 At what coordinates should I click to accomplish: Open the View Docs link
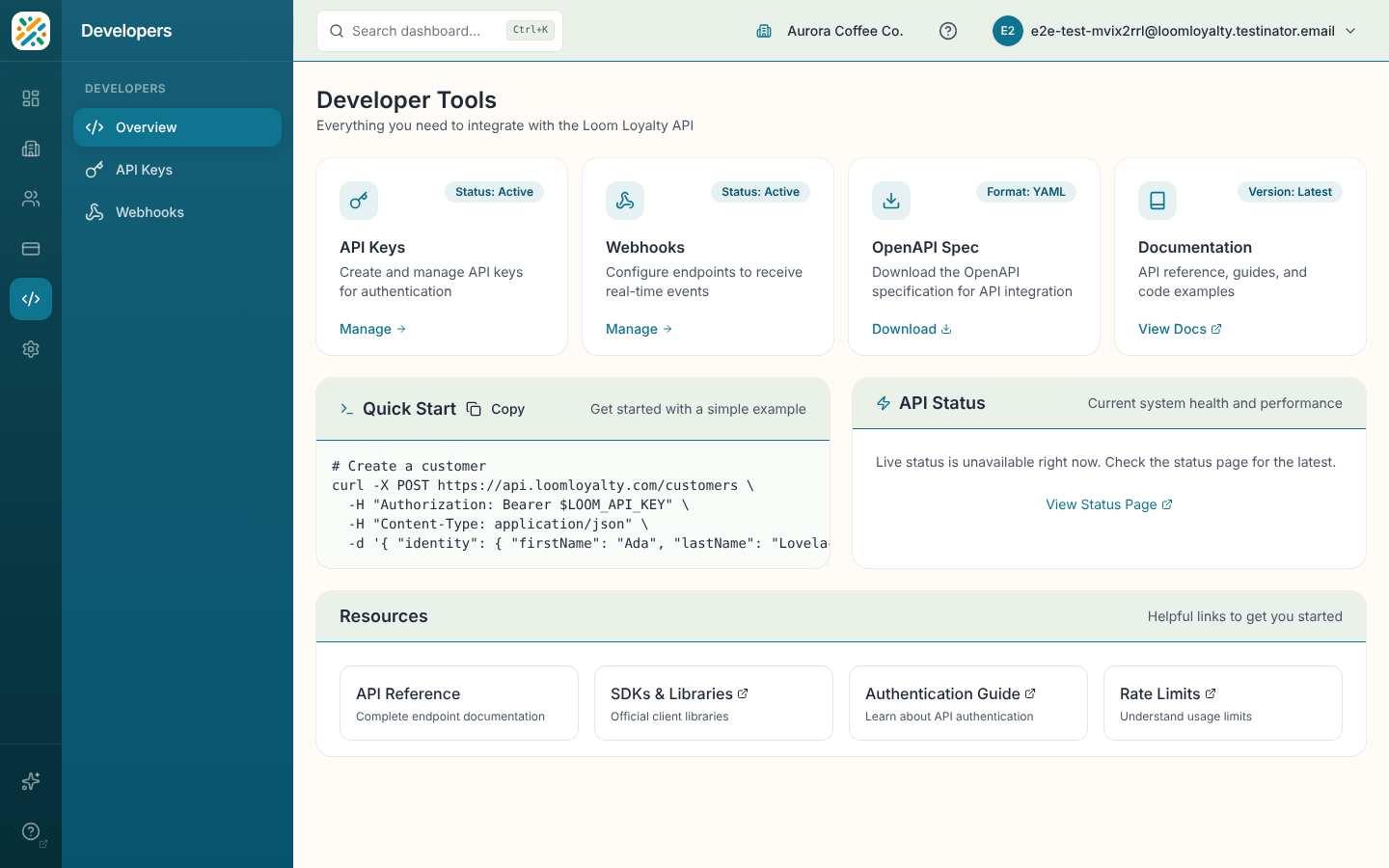click(1180, 329)
